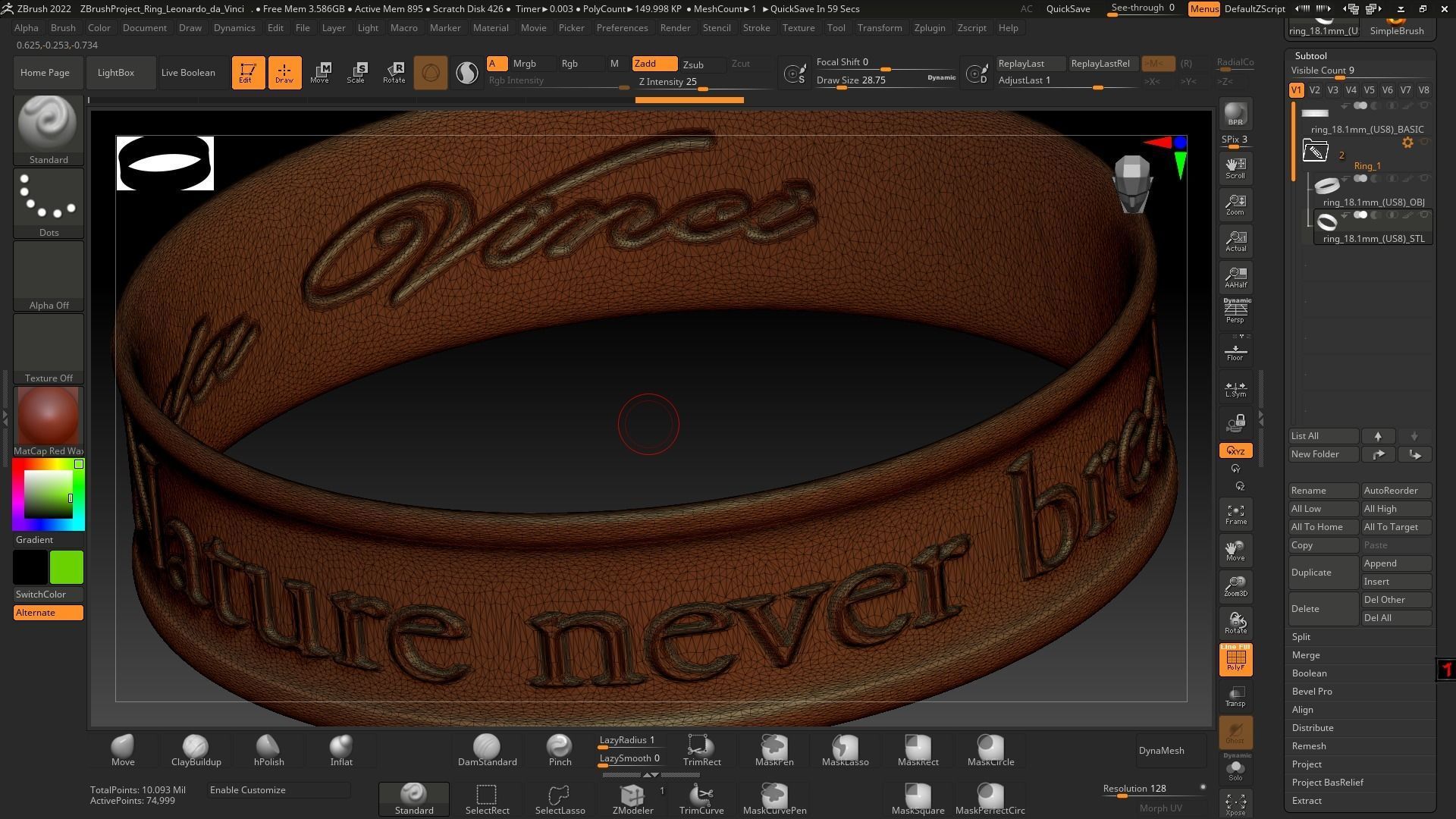
Task: Select the Move brush in bottom shelf
Action: click(x=123, y=750)
